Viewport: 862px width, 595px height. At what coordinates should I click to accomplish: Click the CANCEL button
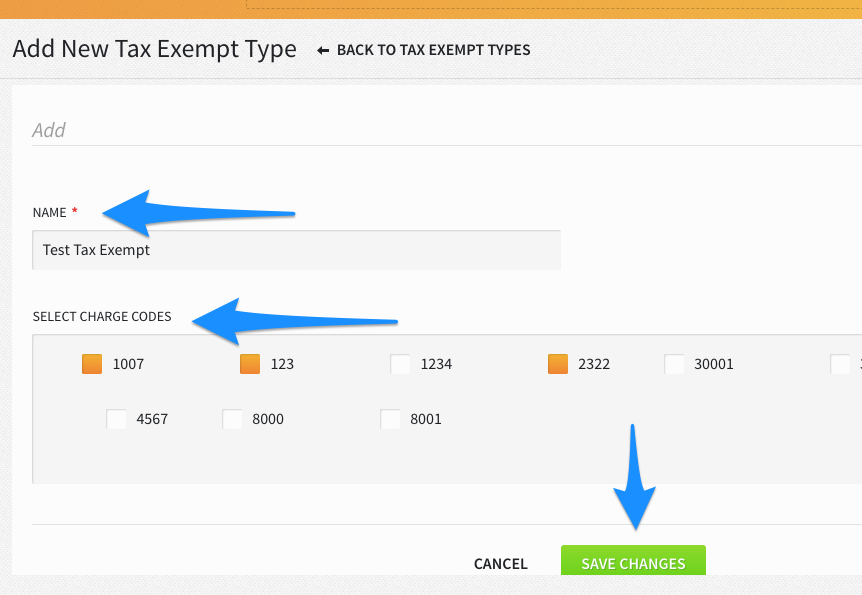point(500,563)
